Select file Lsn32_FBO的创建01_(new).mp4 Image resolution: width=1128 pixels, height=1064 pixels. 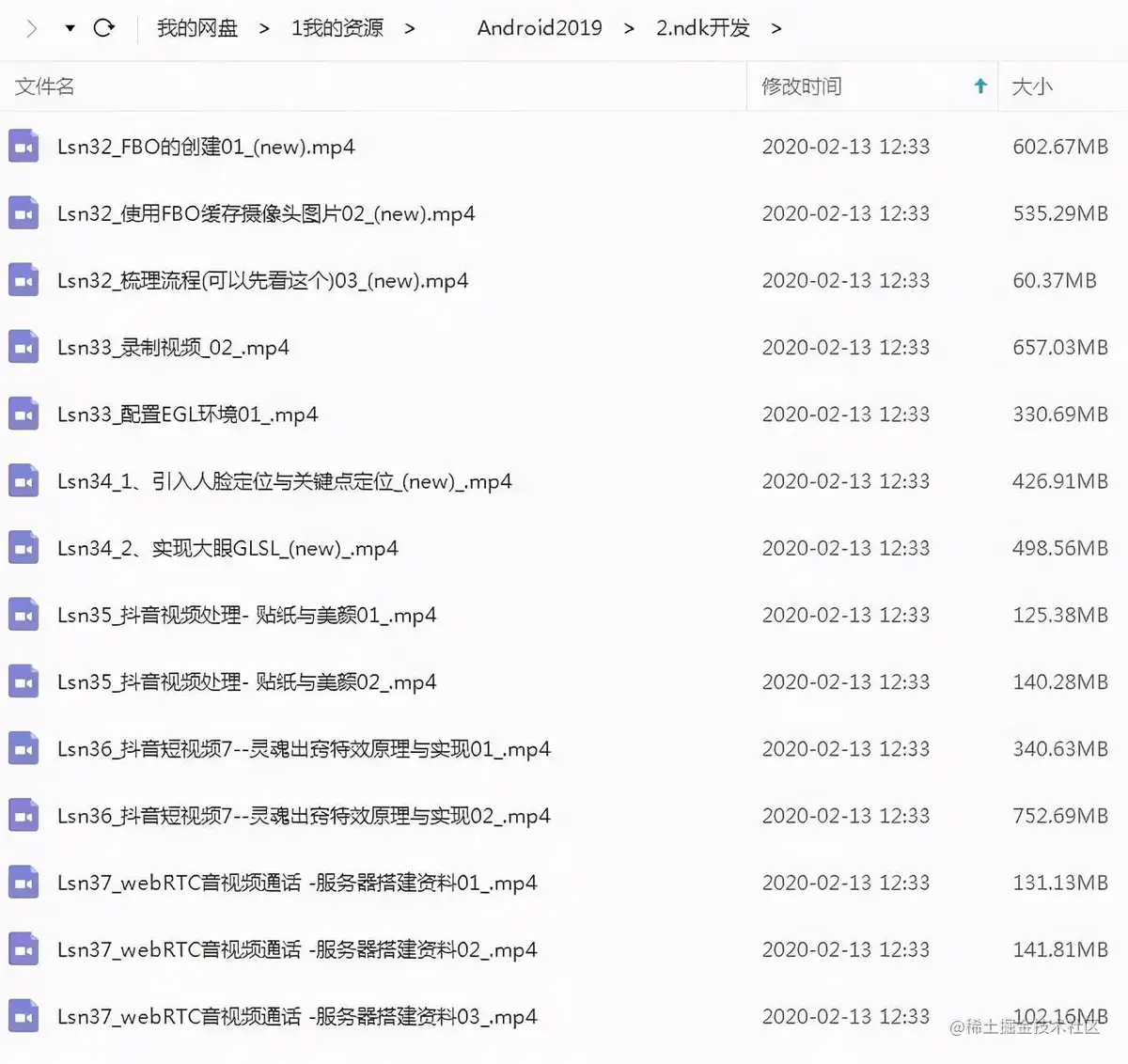click(x=206, y=147)
